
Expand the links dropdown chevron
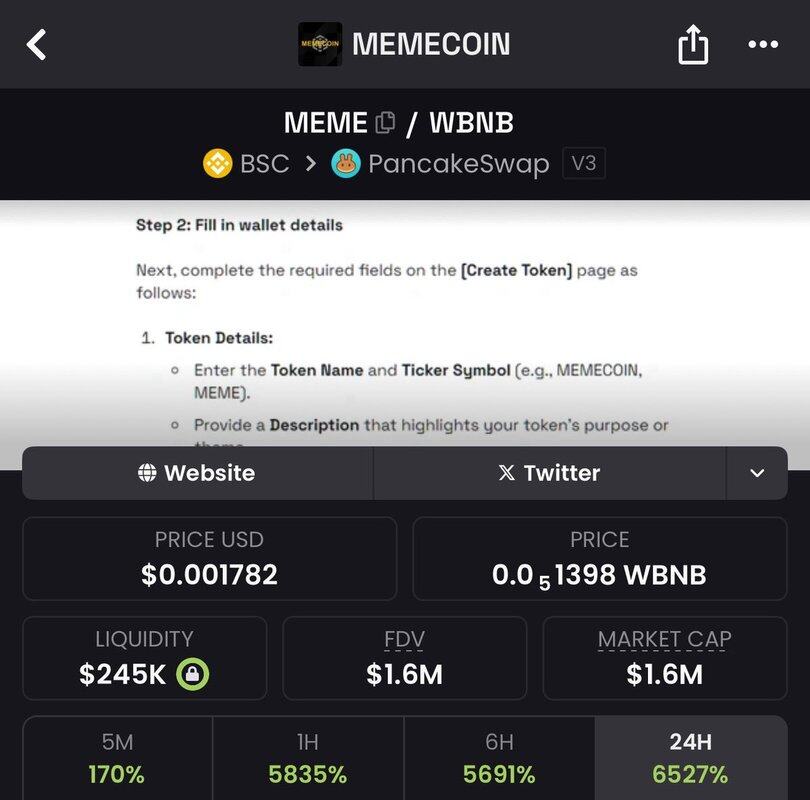click(757, 473)
